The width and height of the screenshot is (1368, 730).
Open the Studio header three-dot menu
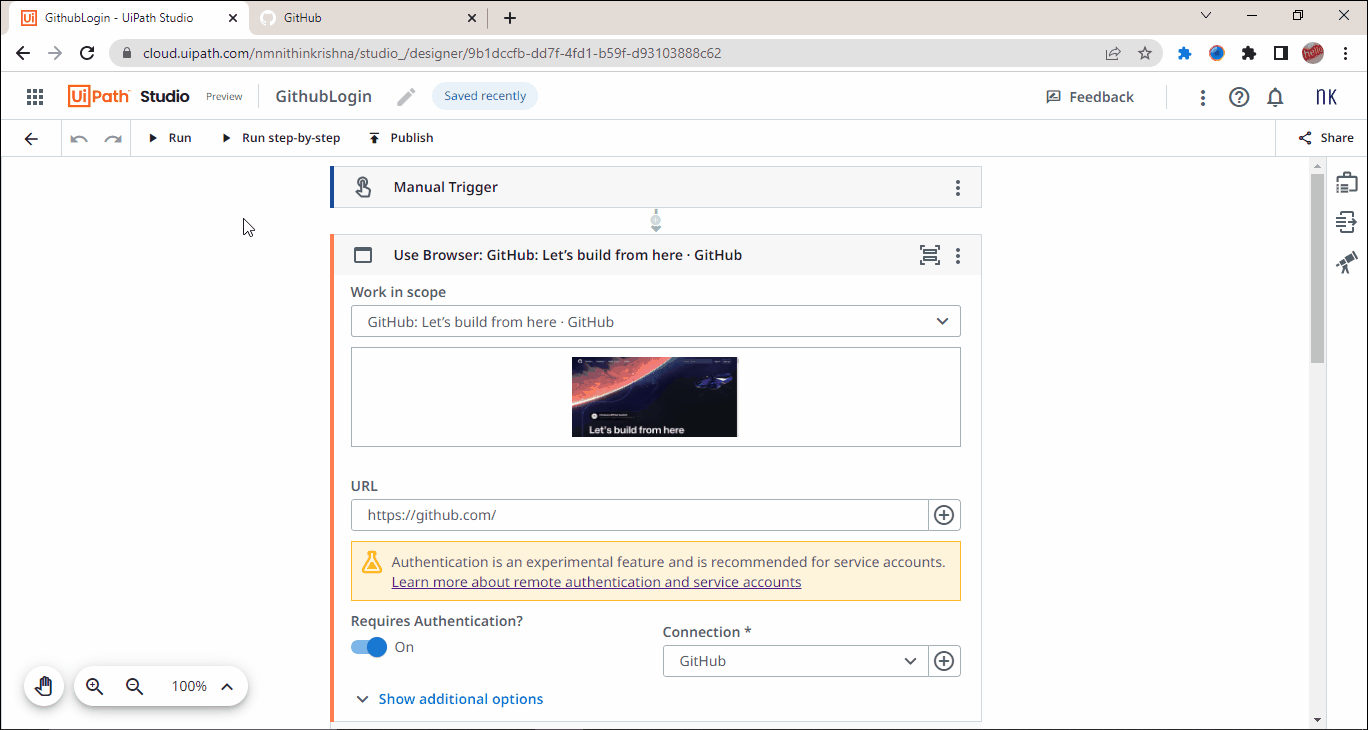point(1203,97)
